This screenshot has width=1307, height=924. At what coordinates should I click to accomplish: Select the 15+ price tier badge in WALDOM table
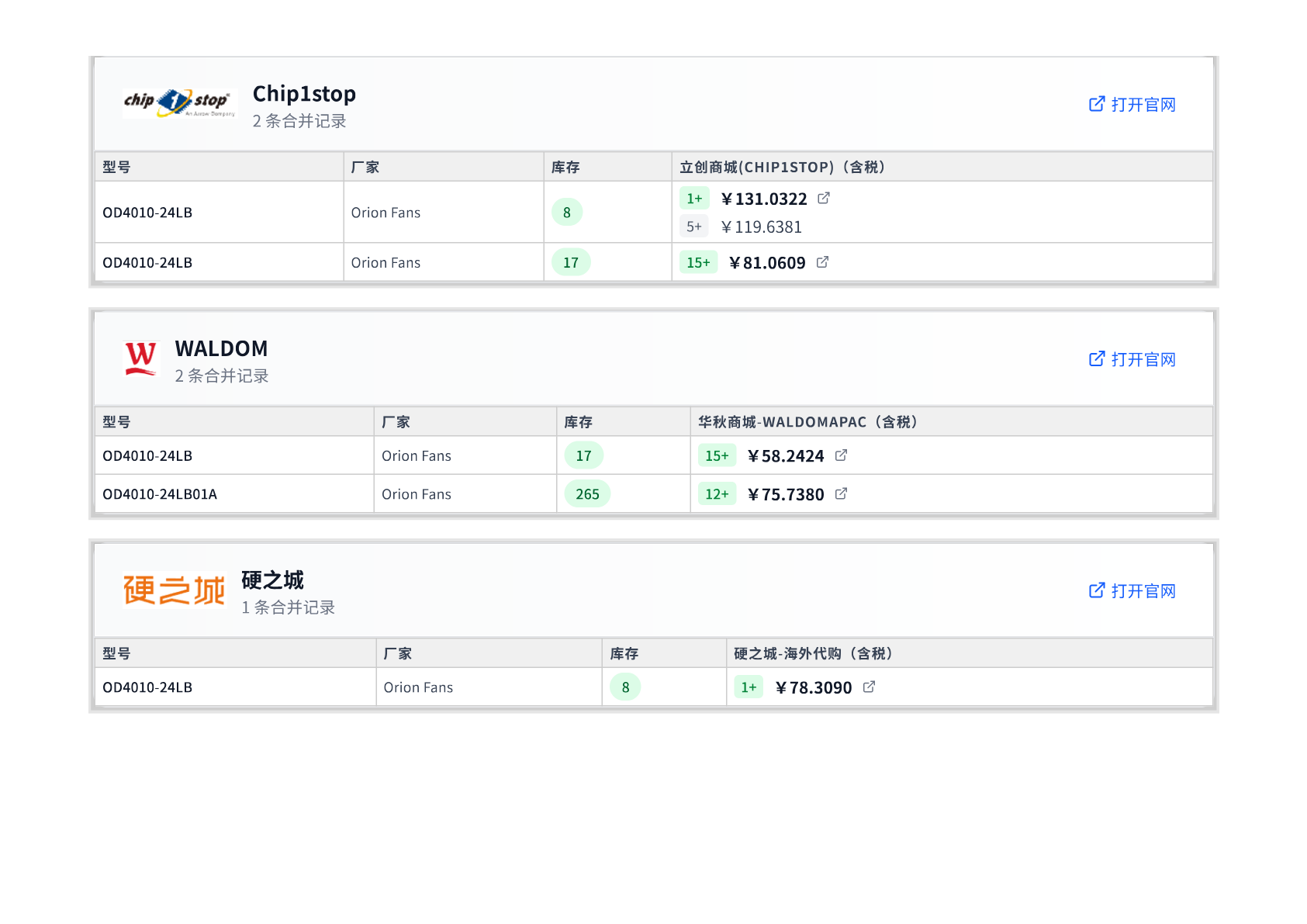[716, 455]
